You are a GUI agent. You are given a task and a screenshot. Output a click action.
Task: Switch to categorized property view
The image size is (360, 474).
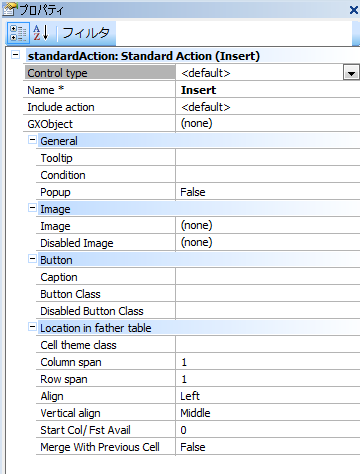point(18,33)
